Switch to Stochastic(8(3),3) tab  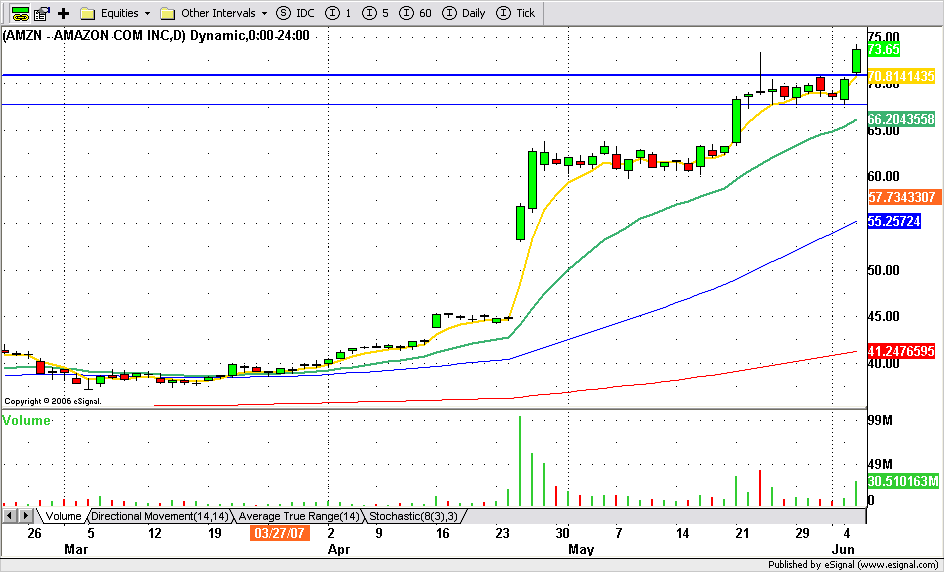[x=414, y=516]
